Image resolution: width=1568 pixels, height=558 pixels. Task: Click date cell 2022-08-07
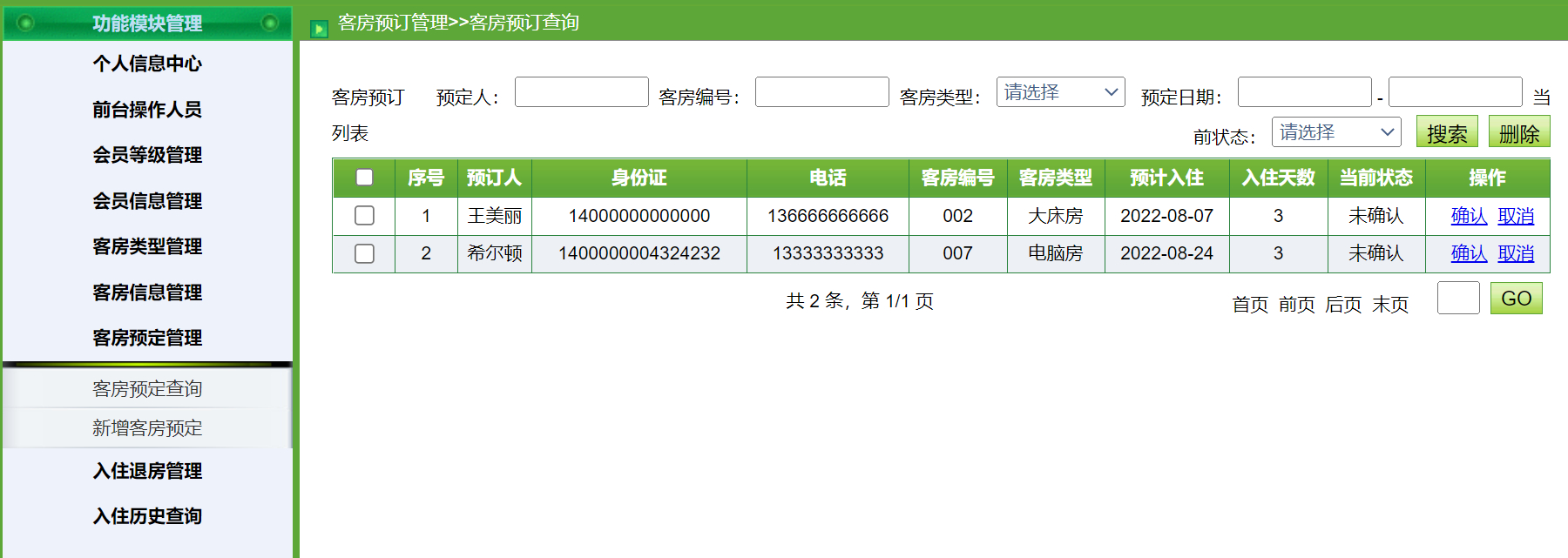(1166, 216)
